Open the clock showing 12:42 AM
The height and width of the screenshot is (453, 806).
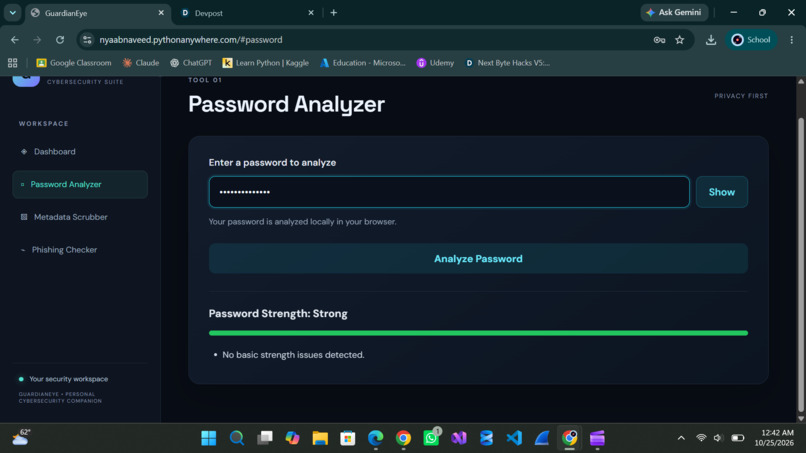774,438
